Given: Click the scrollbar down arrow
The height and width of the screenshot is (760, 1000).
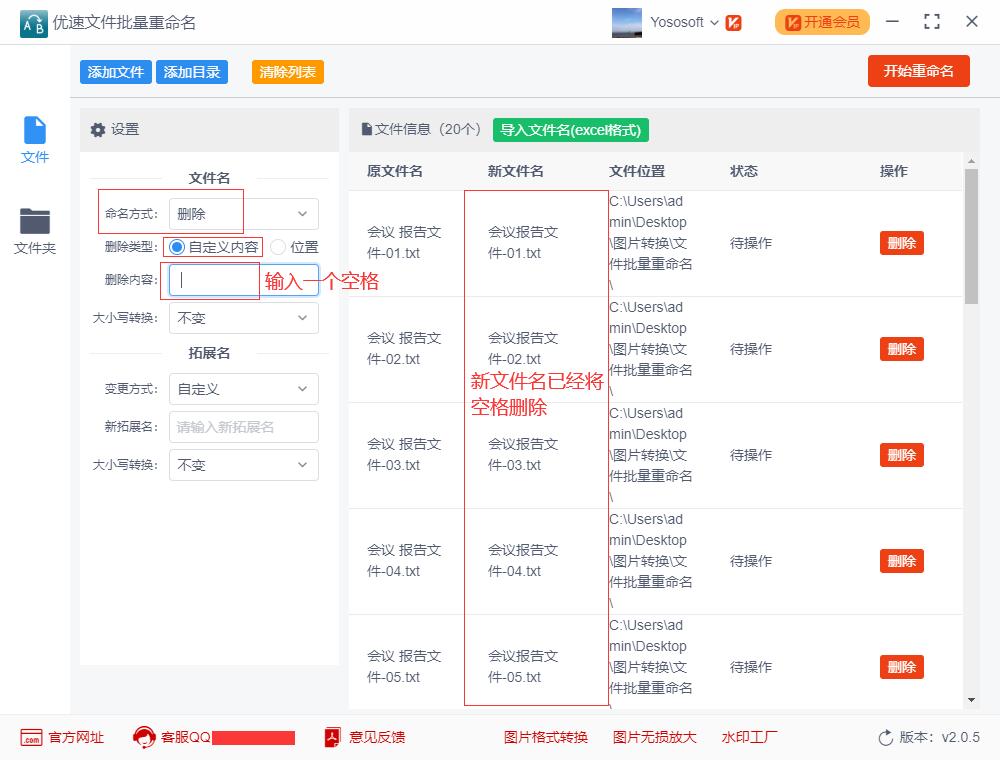Looking at the screenshot, I should click(971, 700).
